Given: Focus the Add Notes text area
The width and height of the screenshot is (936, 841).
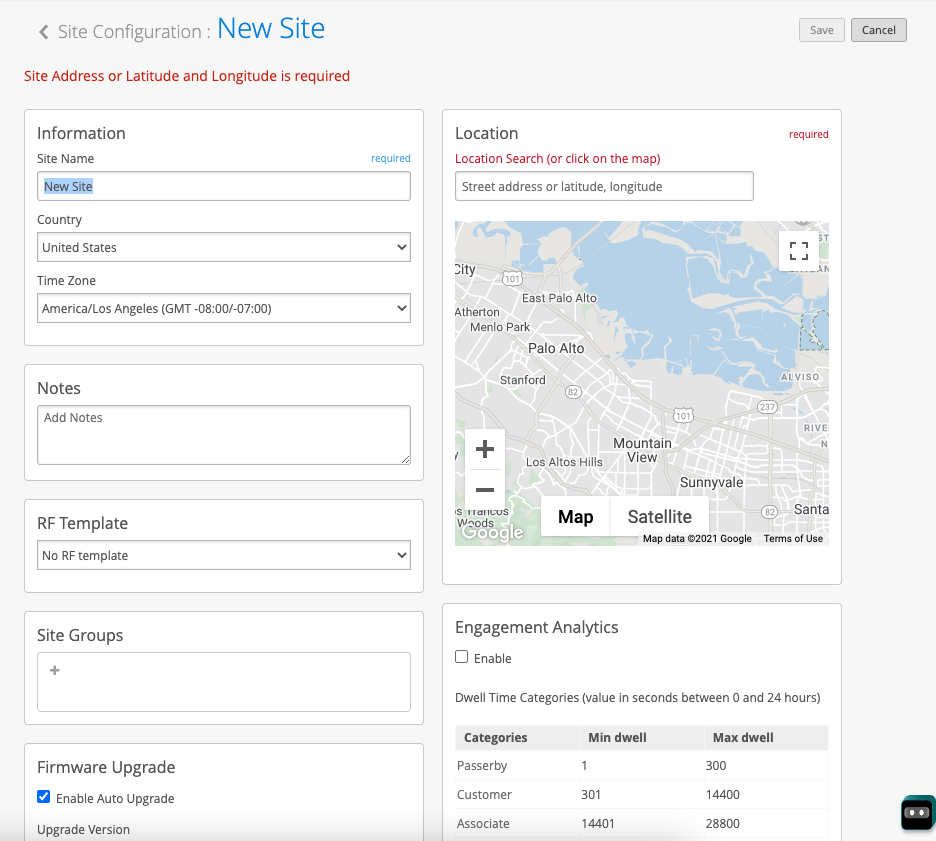Looking at the screenshot, I should pyautogui.click(x=223, y=434).
